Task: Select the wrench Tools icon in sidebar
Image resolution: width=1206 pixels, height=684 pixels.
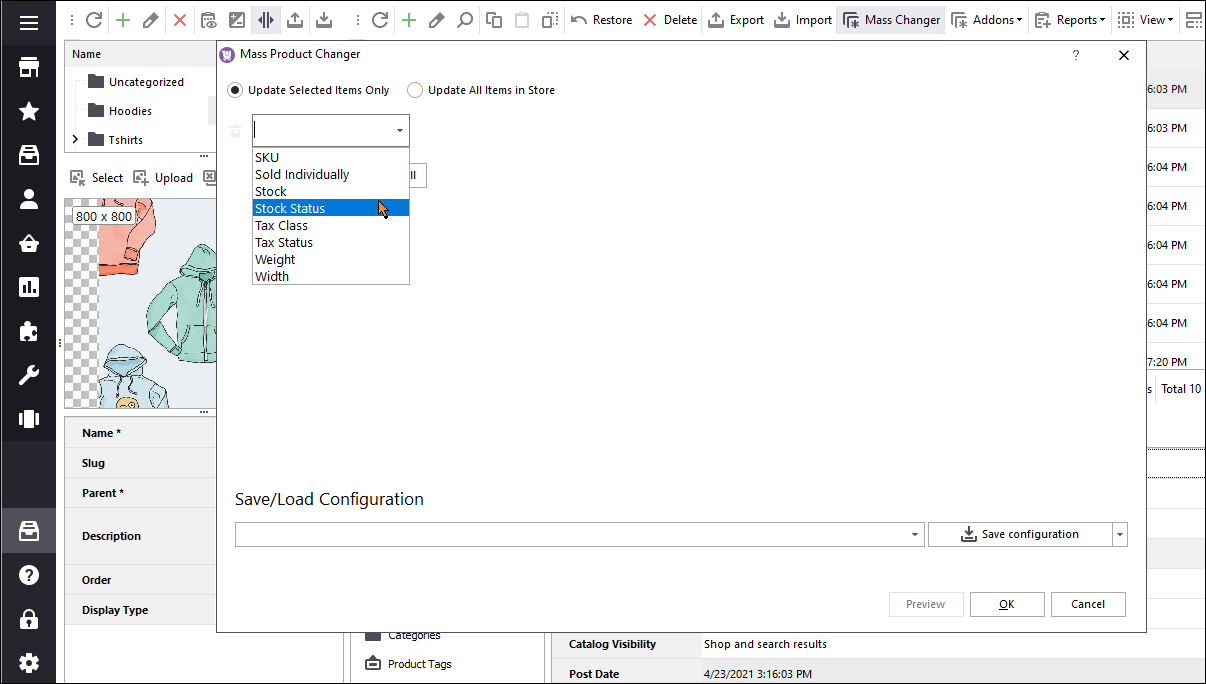Action: pyautogui.click(x=29, y=374)
